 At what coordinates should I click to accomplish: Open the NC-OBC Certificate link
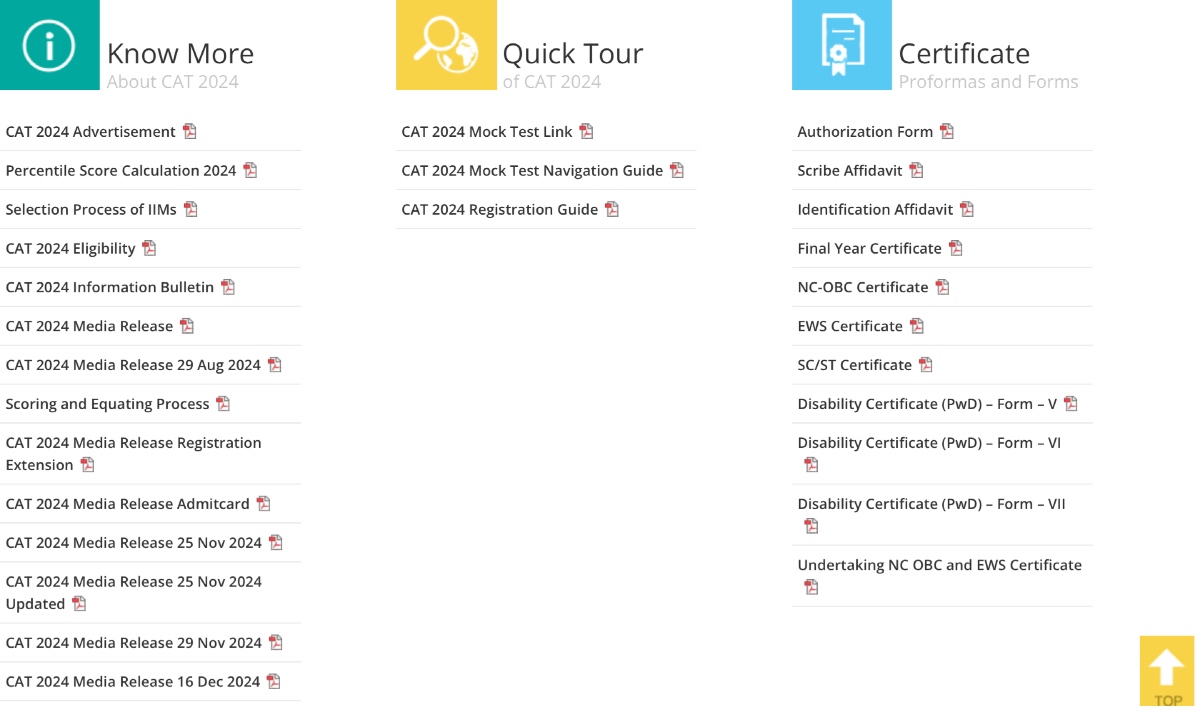tap(863, 288)
